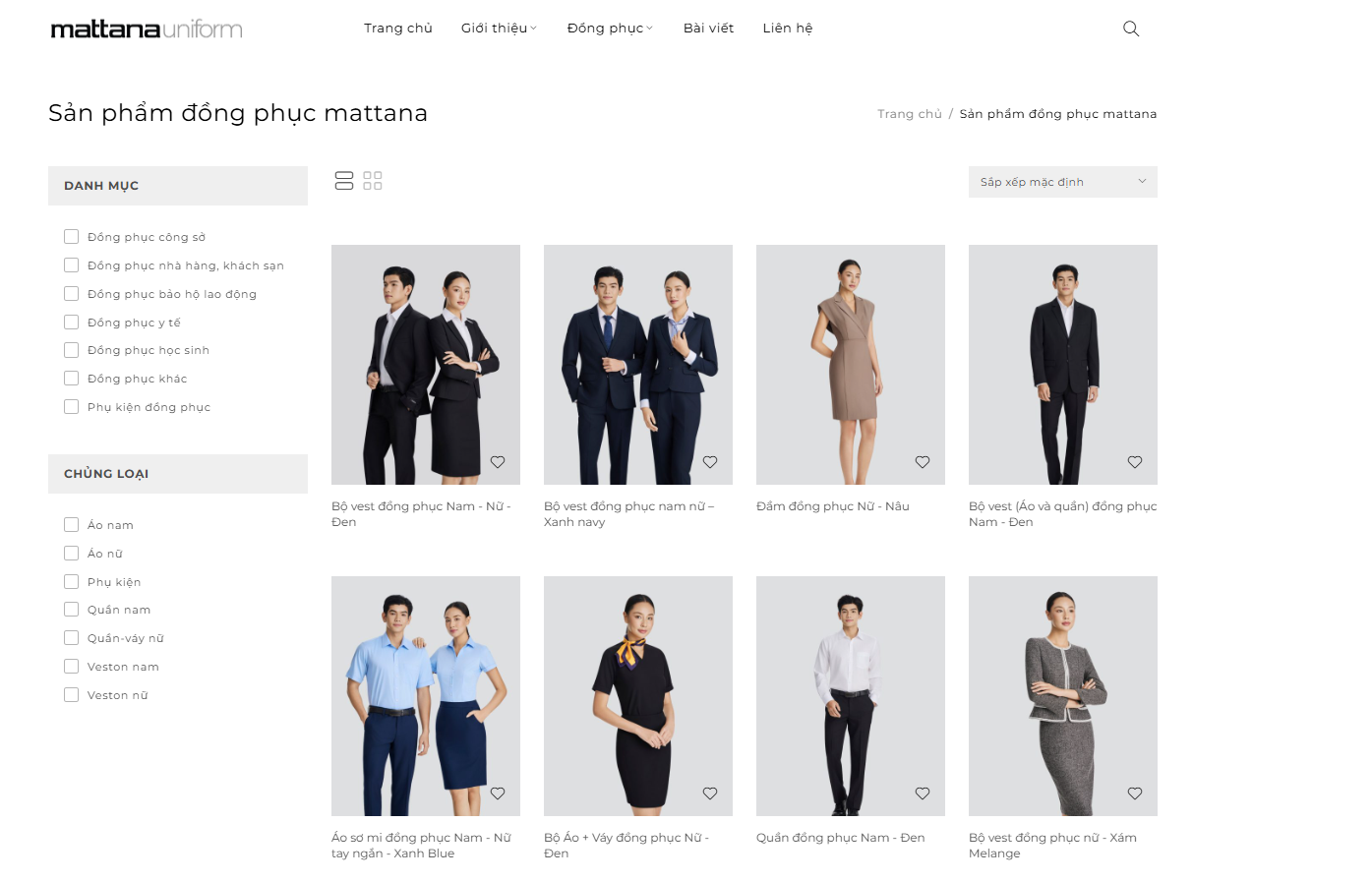This screenshot has width=1372, height=882.
Task: Check the Đồng phục học sinh box
Action: (x=71, y=350)
